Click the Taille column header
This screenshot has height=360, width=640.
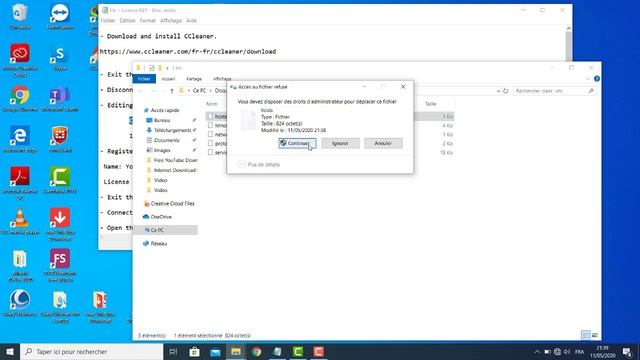[431, 104]
